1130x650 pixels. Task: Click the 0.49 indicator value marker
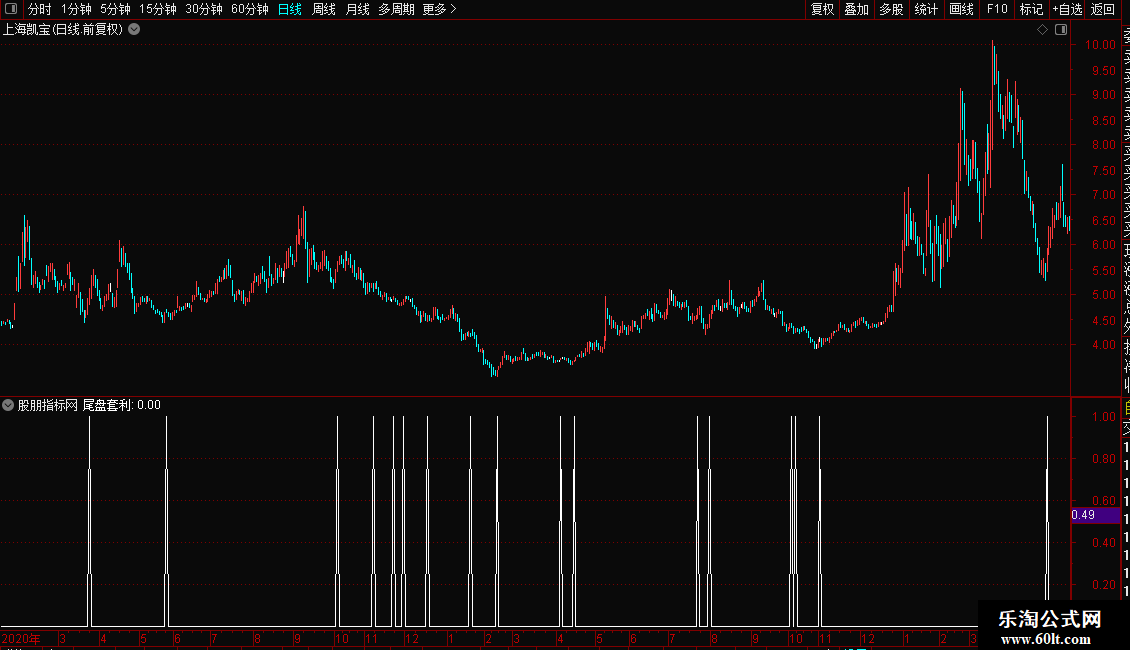(x=1095, y=515)
